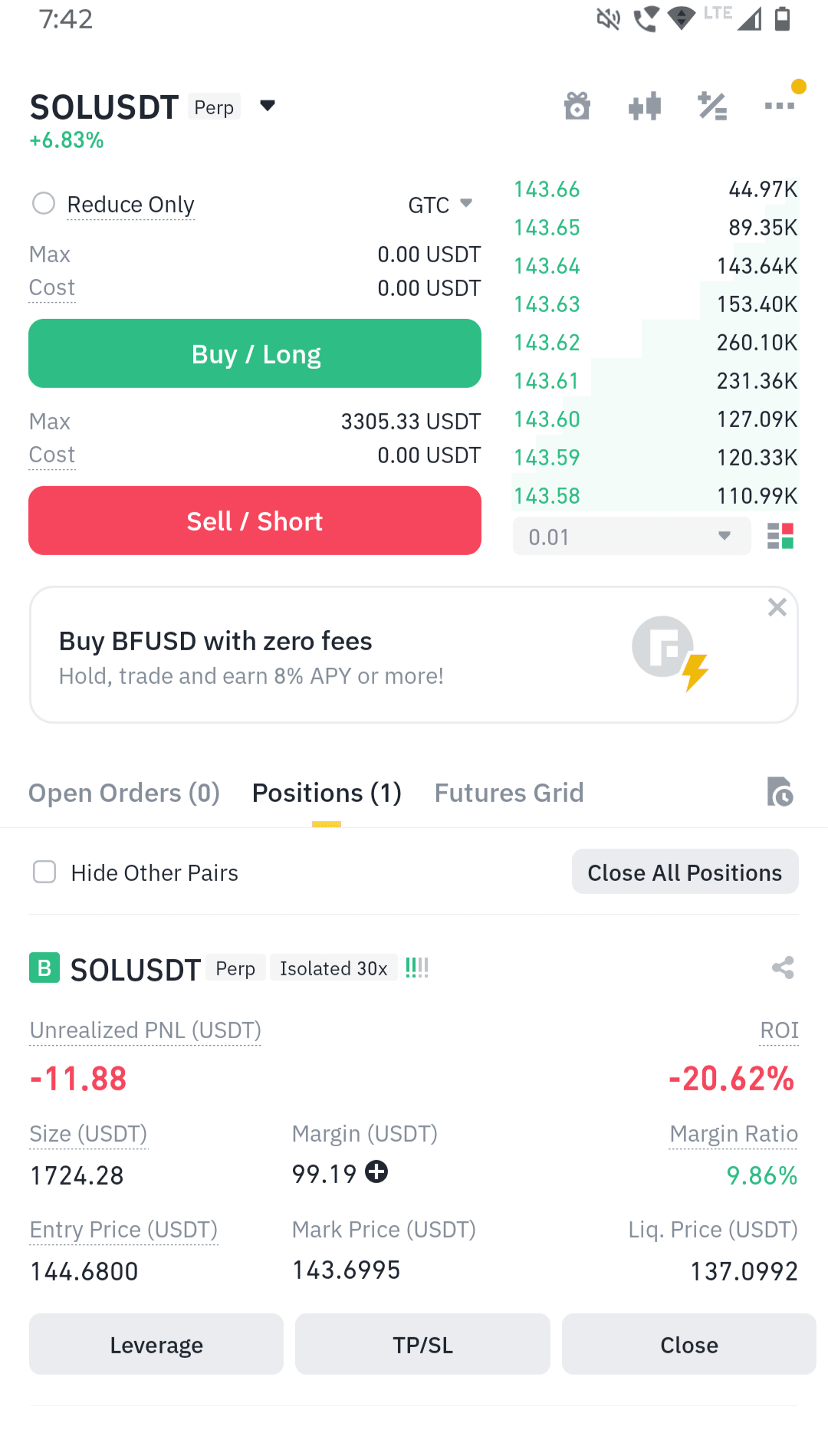828x1456 pixels.
Task: Open the candlestick chart icon
Action: tap(645, 106)
